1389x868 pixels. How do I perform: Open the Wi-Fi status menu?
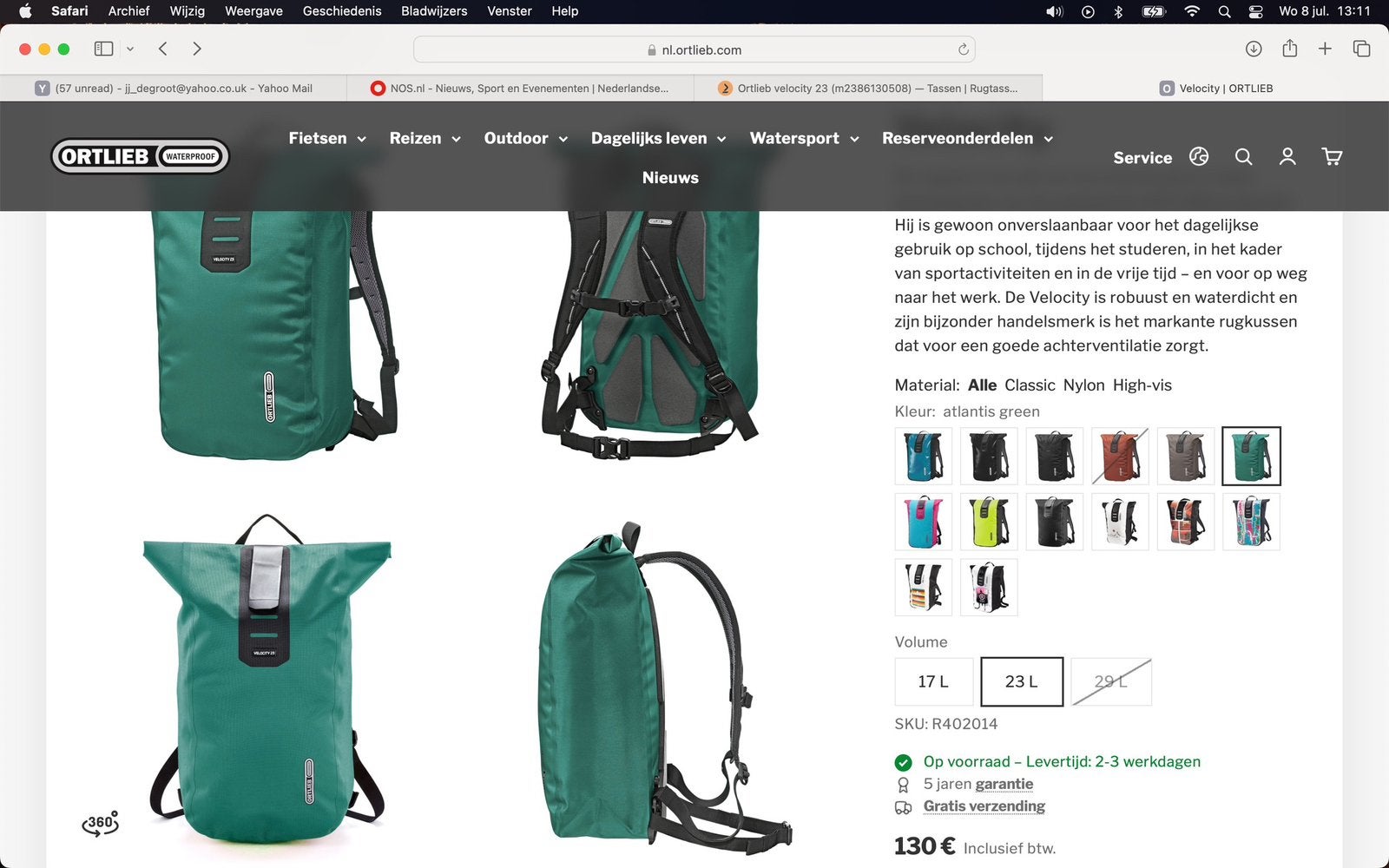pyautogui.click(x=1192, y=11)
